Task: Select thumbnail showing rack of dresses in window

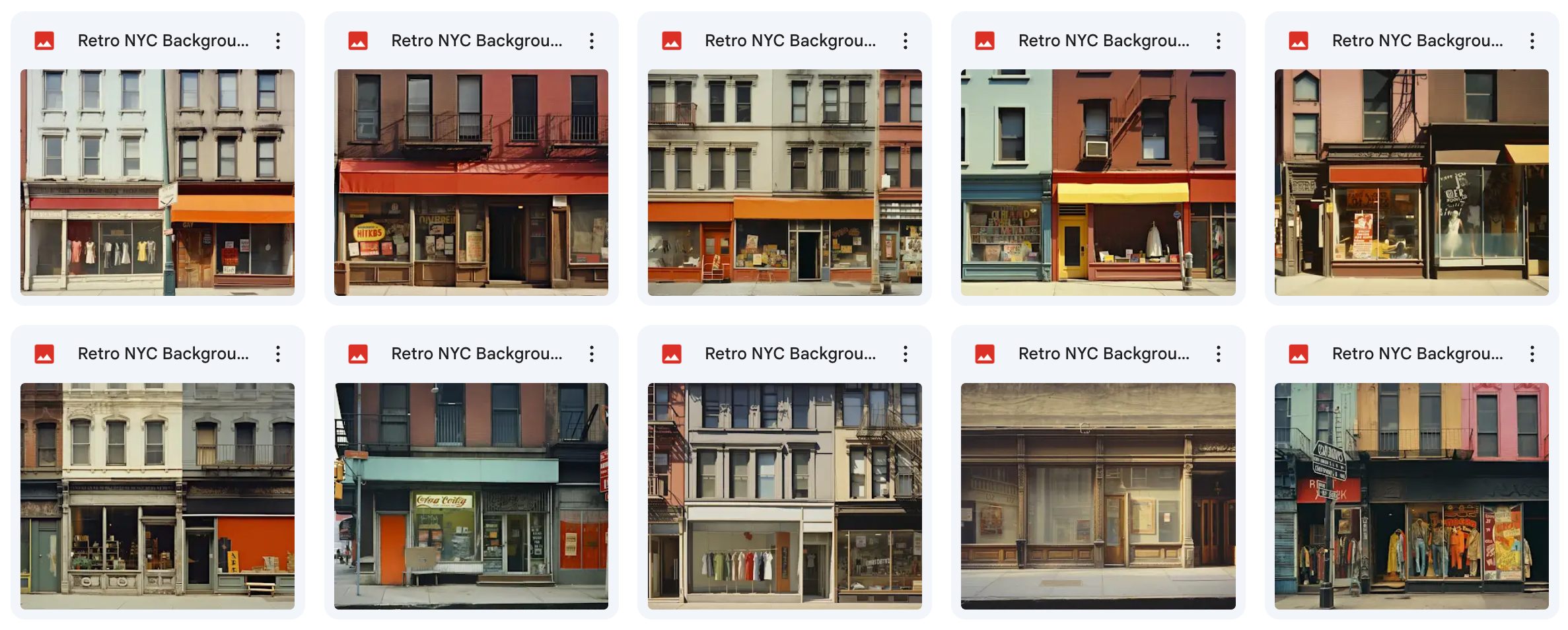Action: pos(785,496)
